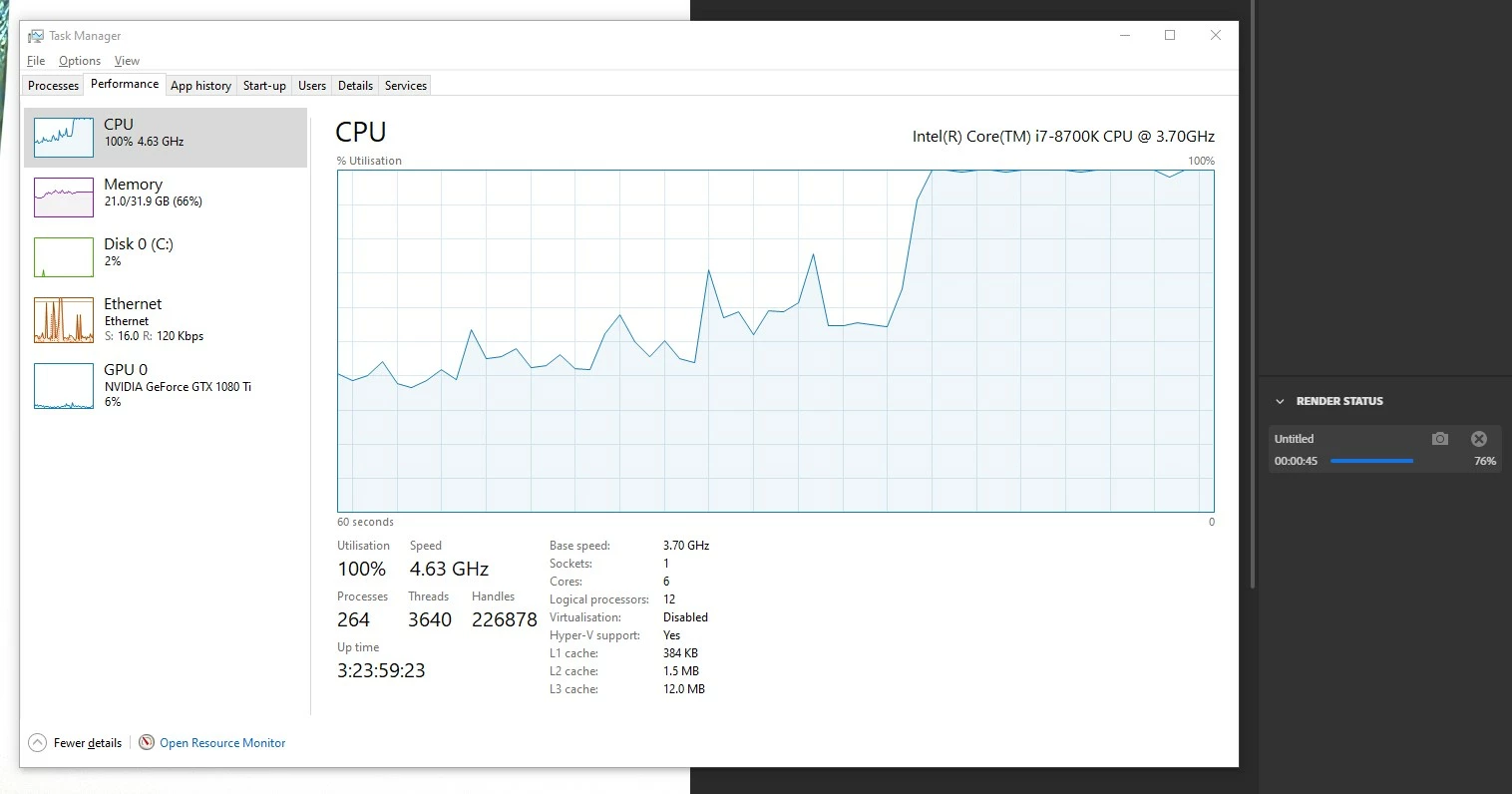Click Open Resource Monitor link
This screenshot has width=1512, height=794.
coord(222,743)
